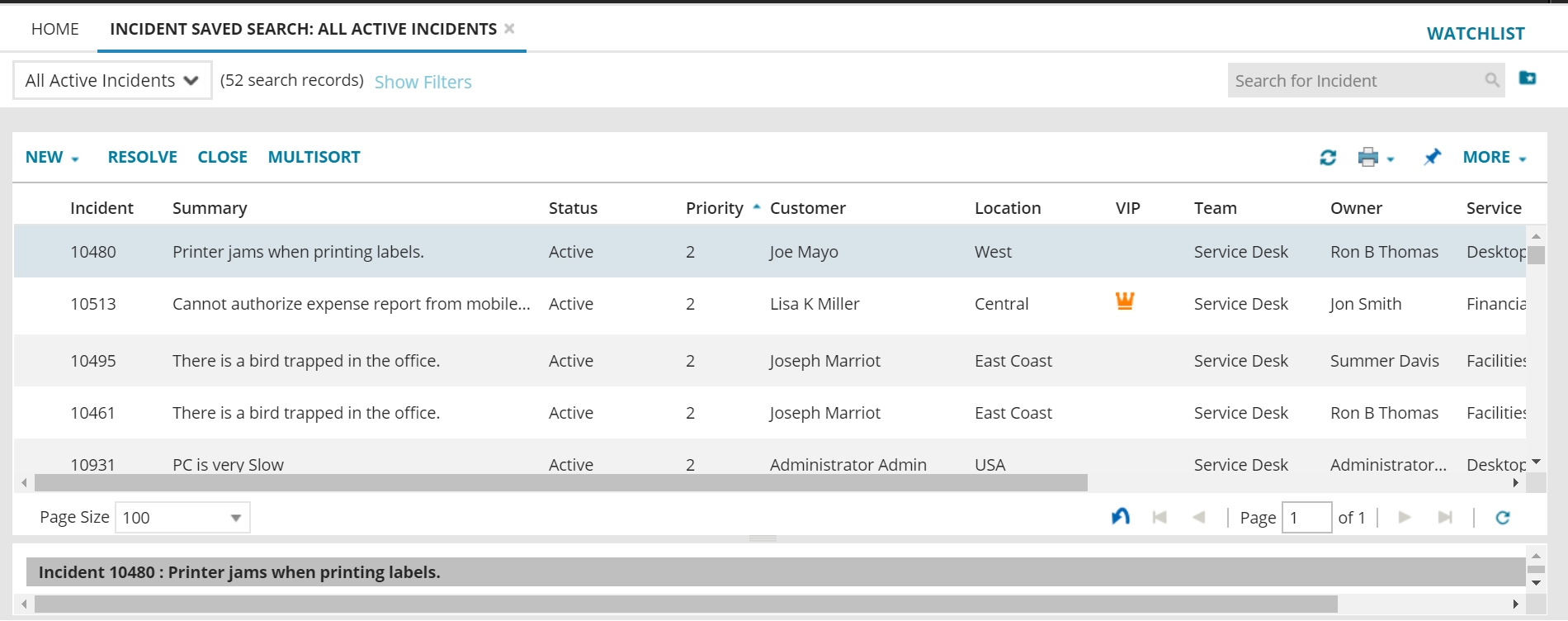This screenshot has height=621, width=1568.
Task: Click the blue undo arrow in the pager
Action: tap(1120, 517)
